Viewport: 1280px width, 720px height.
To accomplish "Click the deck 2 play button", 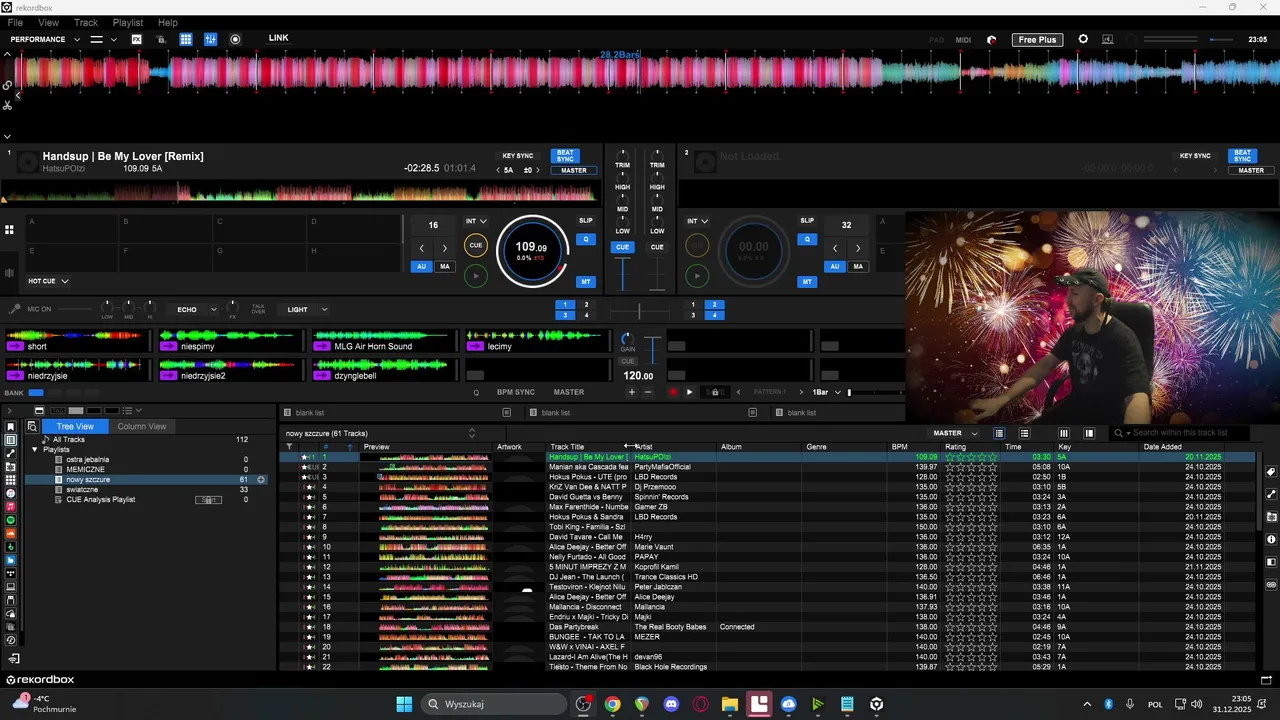I will pos(697,276).
